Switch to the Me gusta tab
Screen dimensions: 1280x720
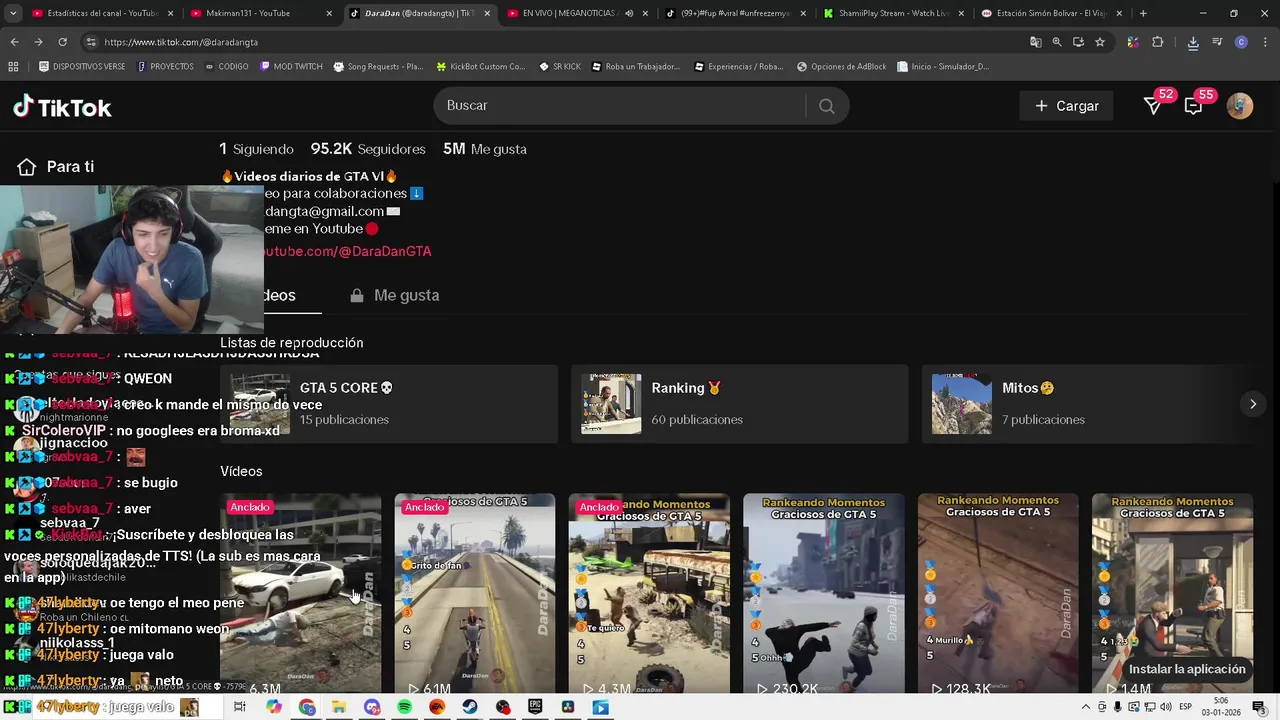395,295
